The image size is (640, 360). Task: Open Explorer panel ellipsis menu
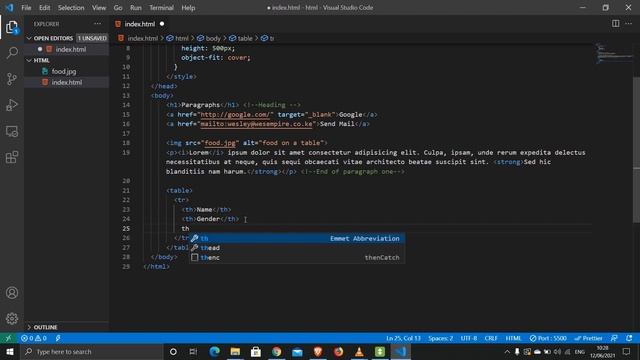pos(98,24)
